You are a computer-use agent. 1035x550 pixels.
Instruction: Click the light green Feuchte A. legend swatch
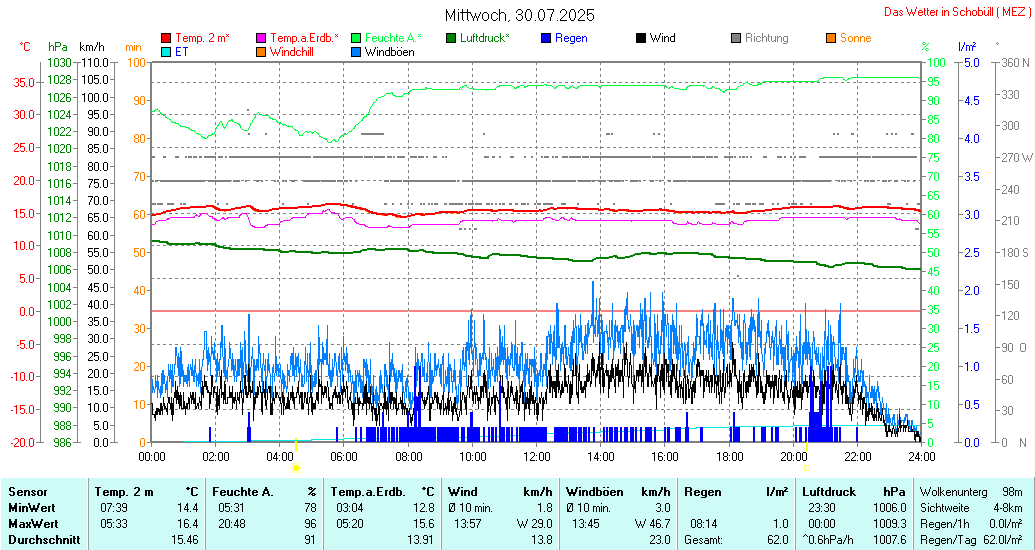(356, 38)
